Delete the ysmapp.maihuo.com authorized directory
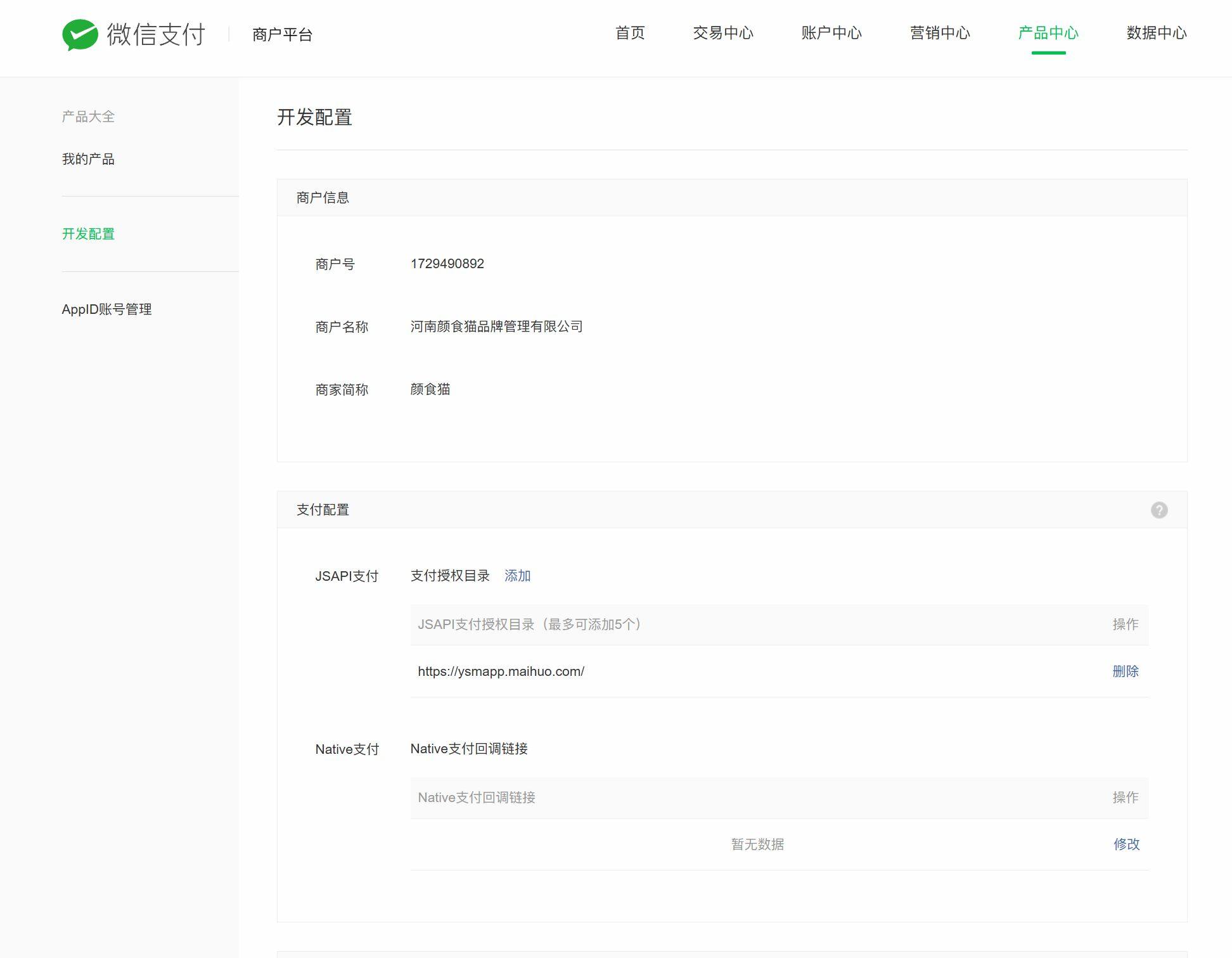This screenshot has height=958, width=1232. (1125, 671)
